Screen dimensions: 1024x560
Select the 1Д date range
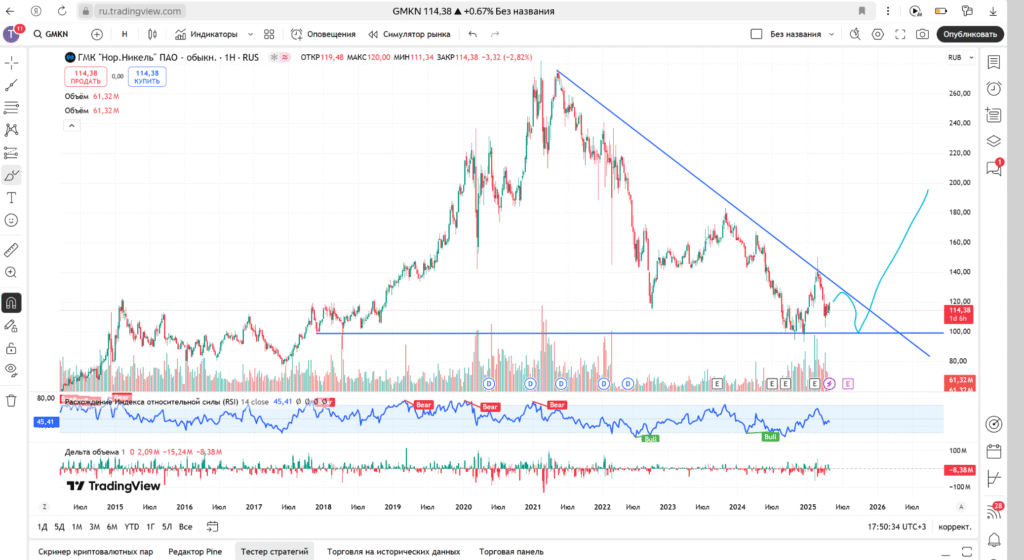pyautogui.click(x=42, y=527)
